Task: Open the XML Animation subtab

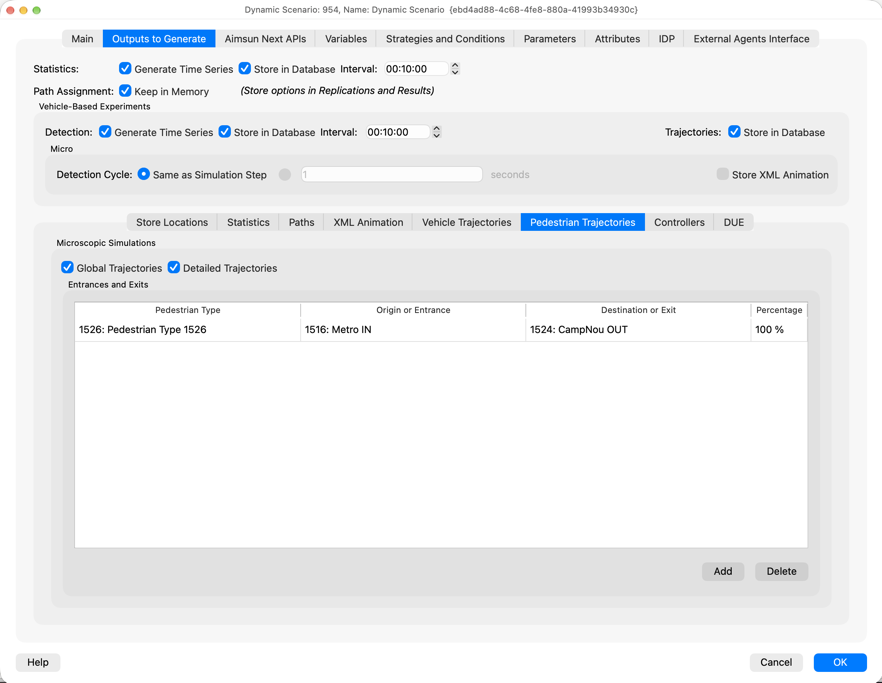Action: tap(368, 222)
